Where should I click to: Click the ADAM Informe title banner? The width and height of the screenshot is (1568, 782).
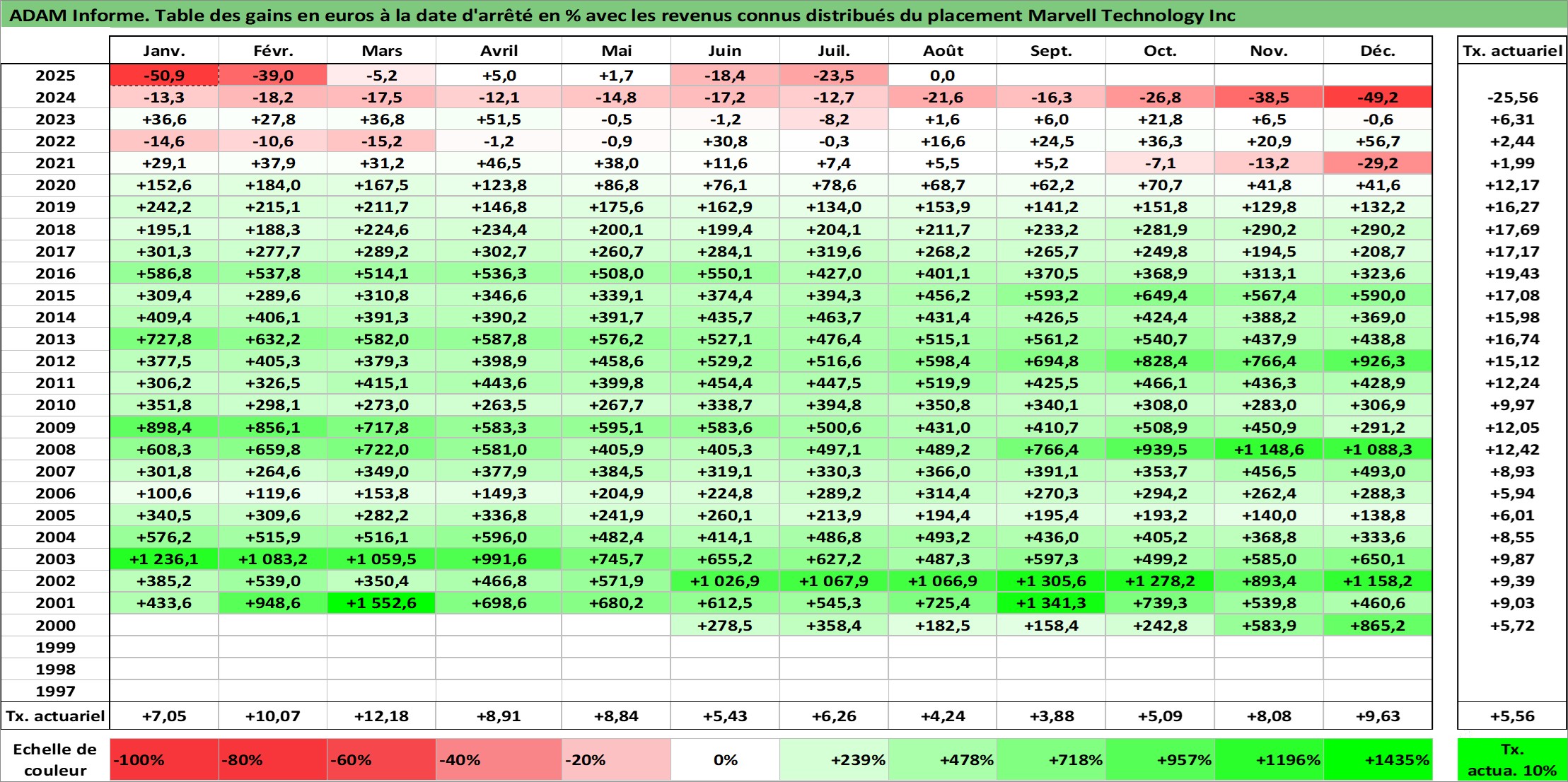[784, 15]
